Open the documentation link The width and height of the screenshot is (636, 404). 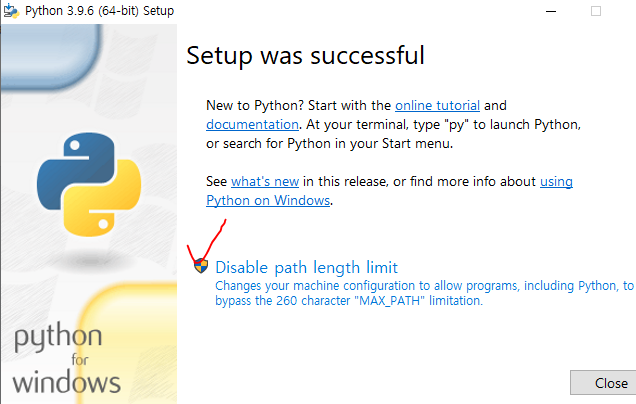(x=252, y=125)
